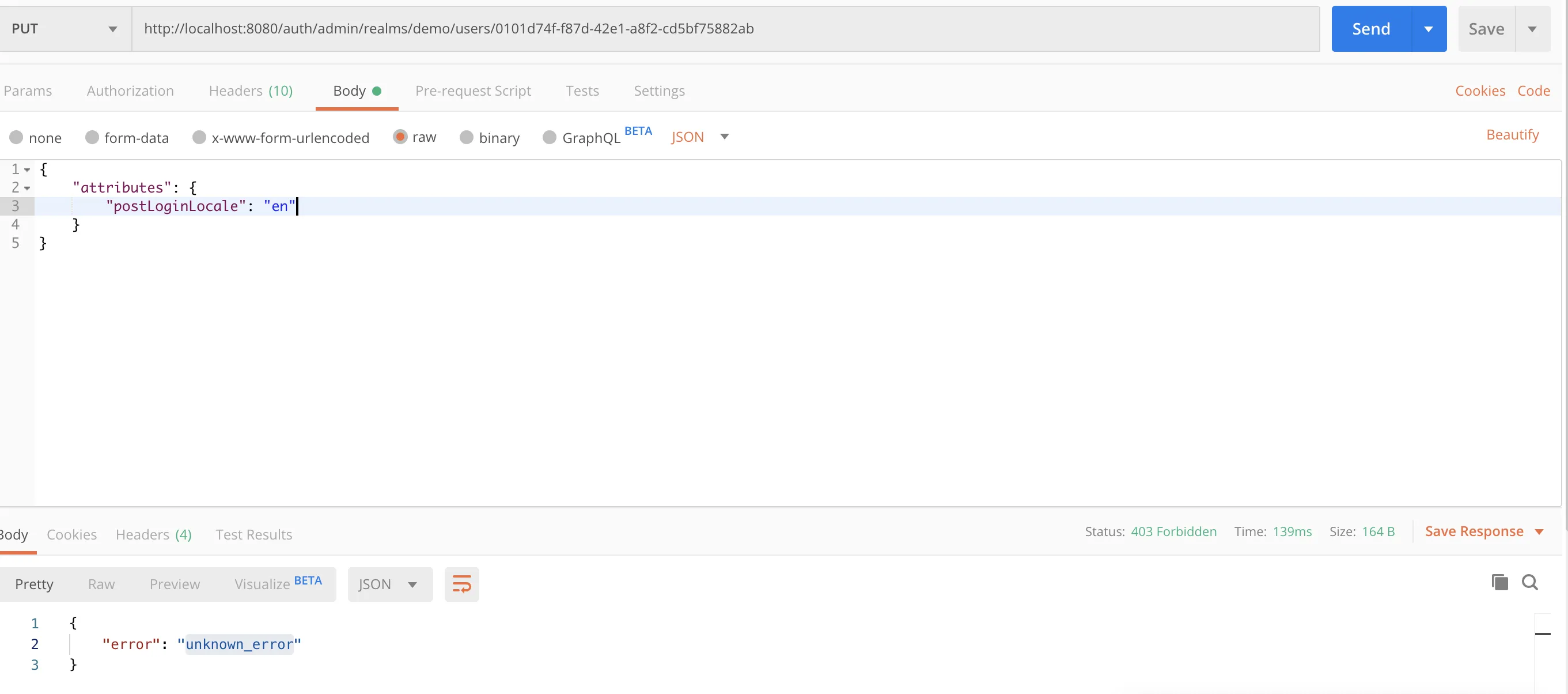1568x694 pixels.
Task: Click the wrap lines icon in response toolbar
Action: coord(461,584)
